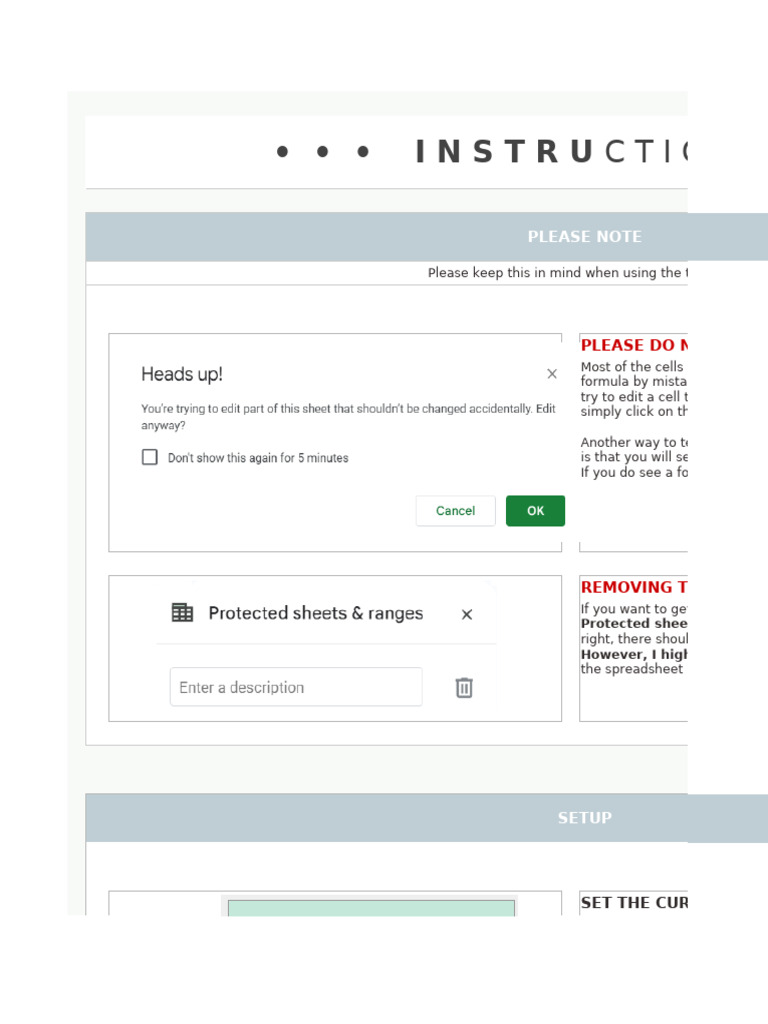The height and width of the screenshot is (1024, 768).
Task: Click the red REMOVING heading
Action: pos(634,587)
